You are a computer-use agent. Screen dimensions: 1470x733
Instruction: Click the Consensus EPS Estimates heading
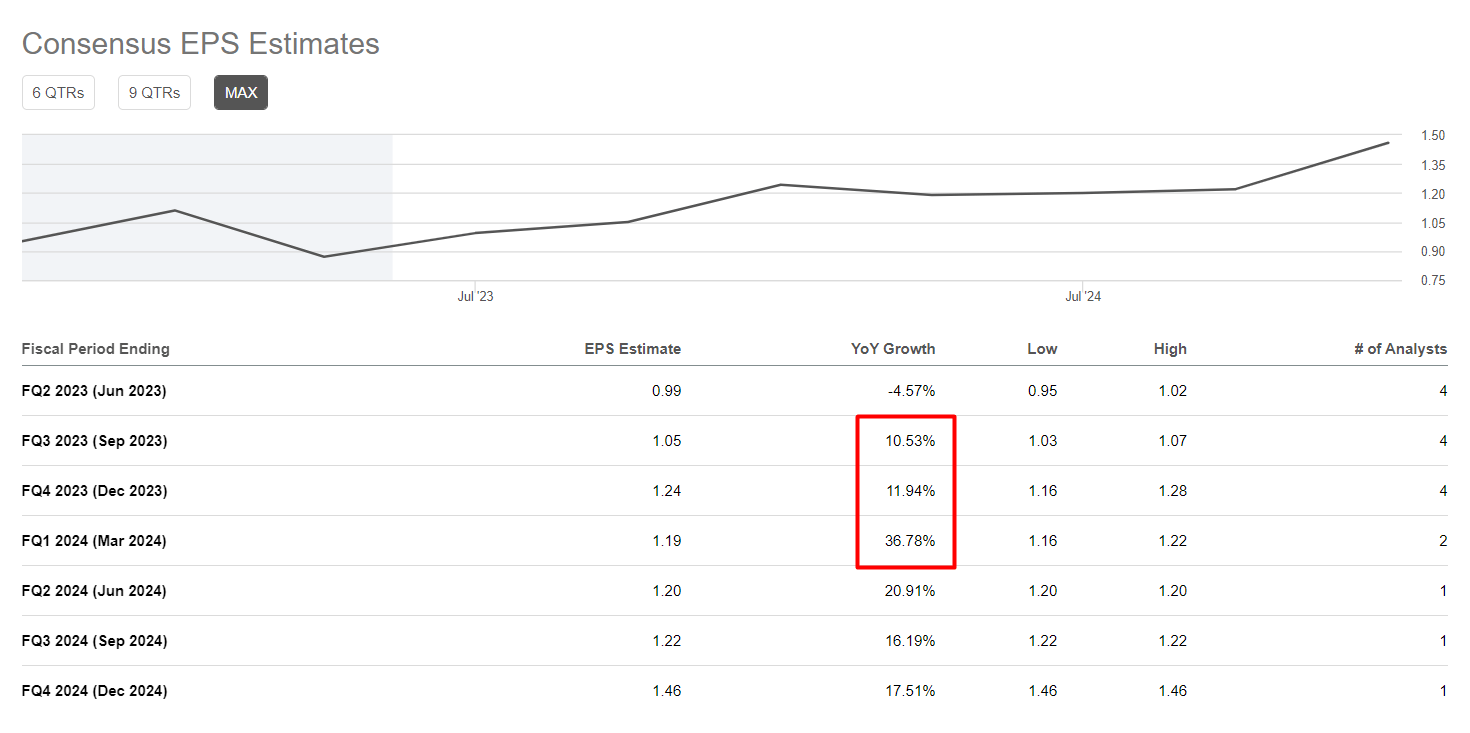coord(200,43)
